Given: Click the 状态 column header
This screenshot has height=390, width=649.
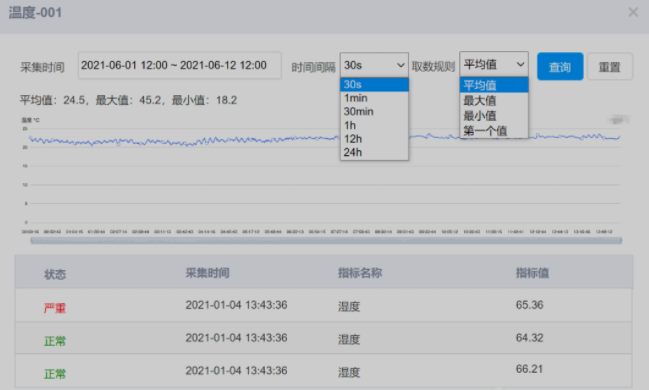Looking at the screenshot, I should (x=55, y=274).
